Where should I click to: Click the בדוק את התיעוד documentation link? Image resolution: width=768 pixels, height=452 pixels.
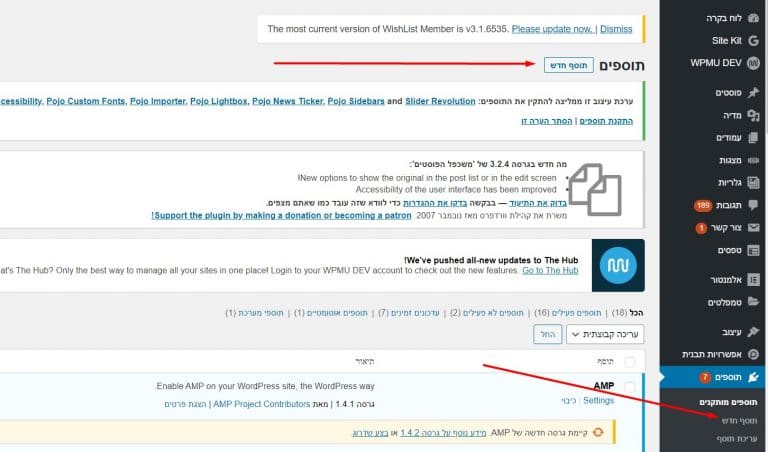tap(538, 203)
